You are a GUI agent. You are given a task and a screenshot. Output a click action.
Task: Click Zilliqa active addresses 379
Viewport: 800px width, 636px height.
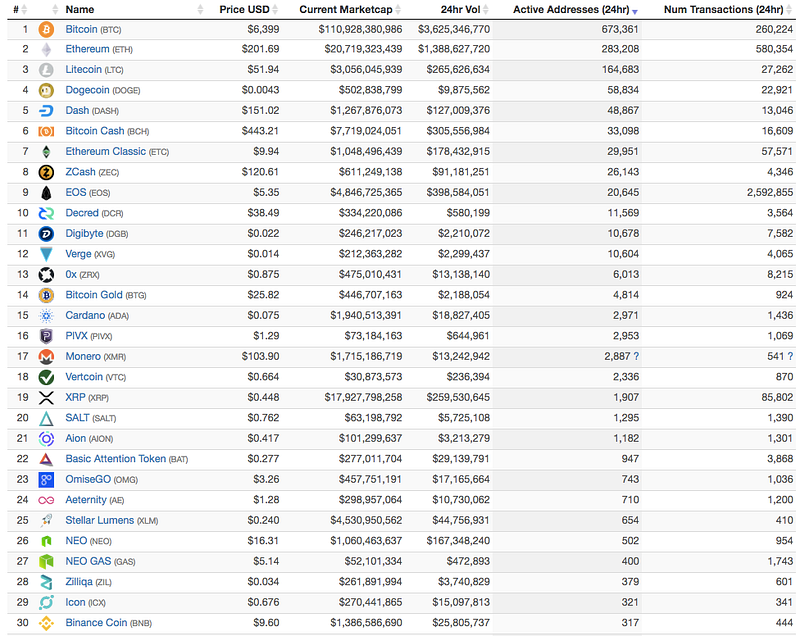pyautogui.click(x=630, y=582)
